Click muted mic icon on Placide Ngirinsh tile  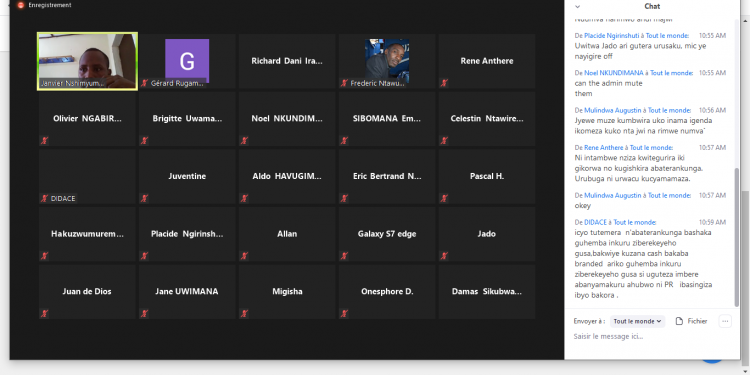(x=144, y=256)
